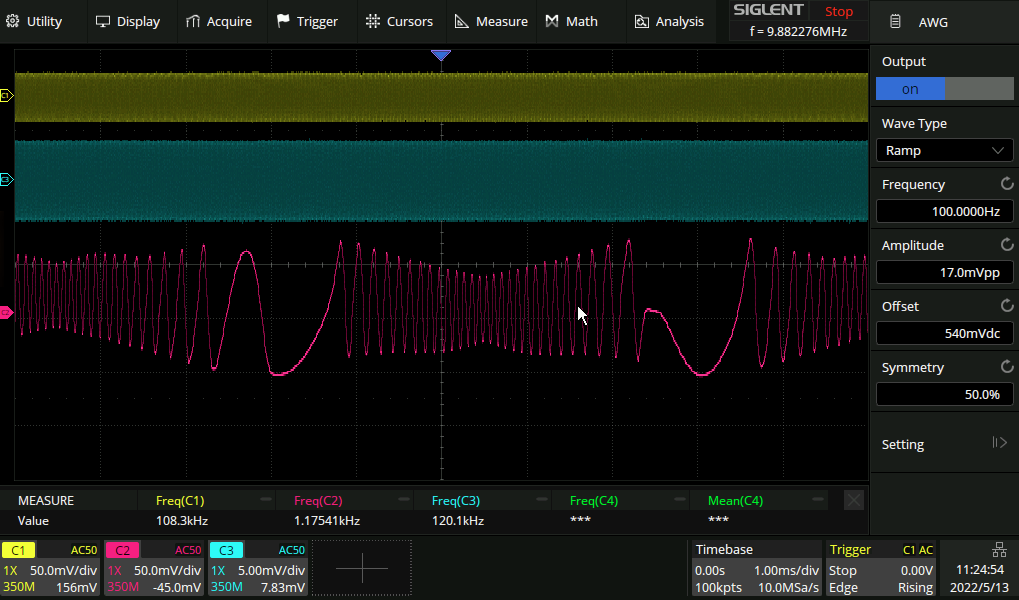Open the Trigger info box at bottom
This screenshot has width=1019, height=600.
[880, 568]
